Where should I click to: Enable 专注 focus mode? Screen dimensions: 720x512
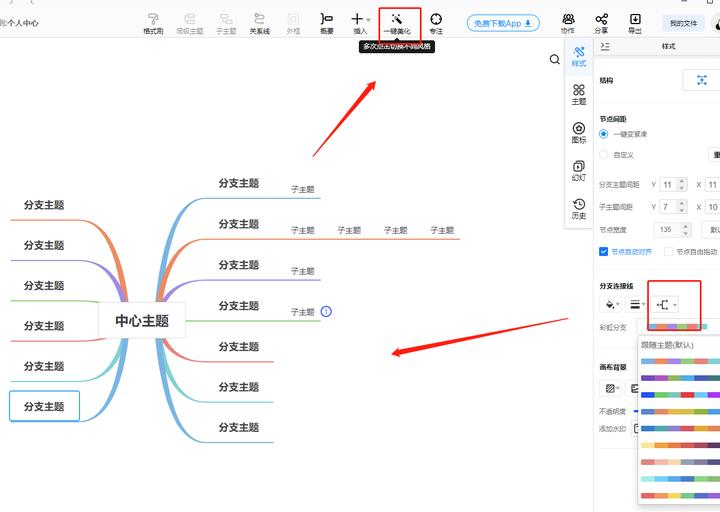[x=436, y=23]
